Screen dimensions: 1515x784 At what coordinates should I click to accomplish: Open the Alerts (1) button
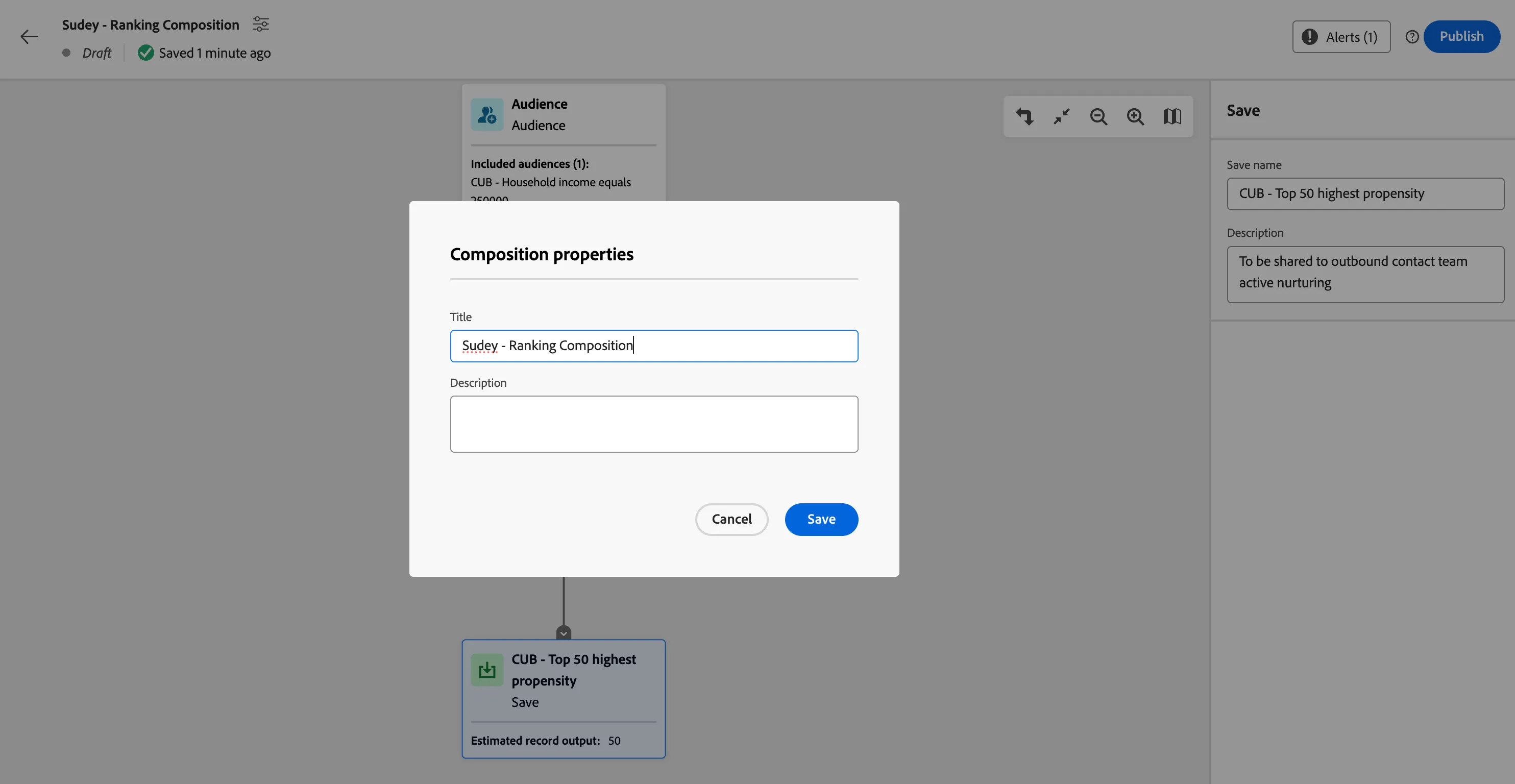click(x=1341, y=37)
